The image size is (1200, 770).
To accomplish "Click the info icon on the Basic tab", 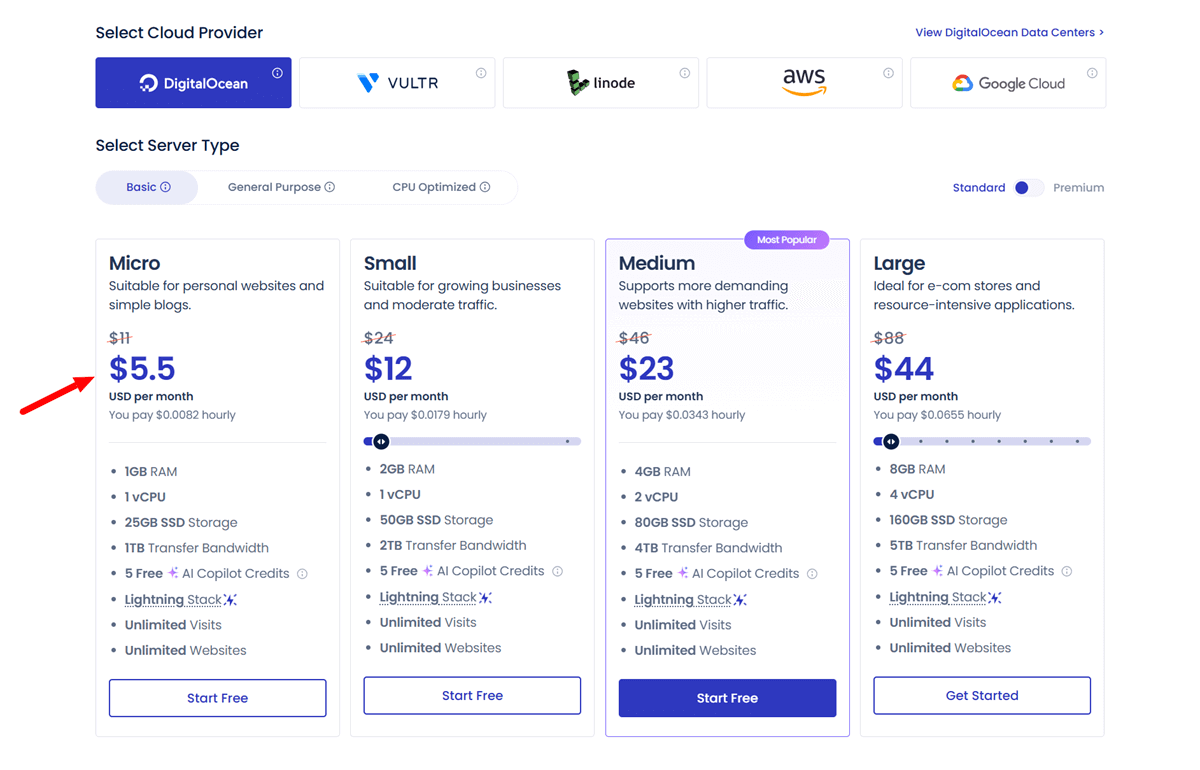I will 166,187.
